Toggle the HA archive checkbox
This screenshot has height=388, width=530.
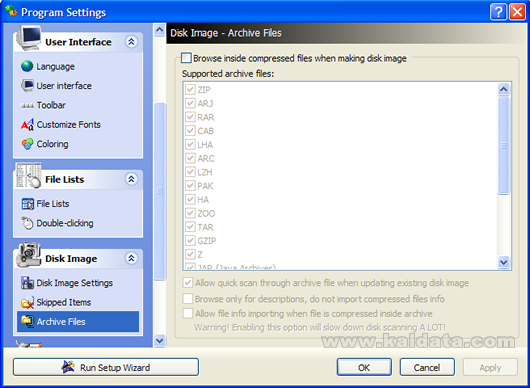[x=190, y=199]
